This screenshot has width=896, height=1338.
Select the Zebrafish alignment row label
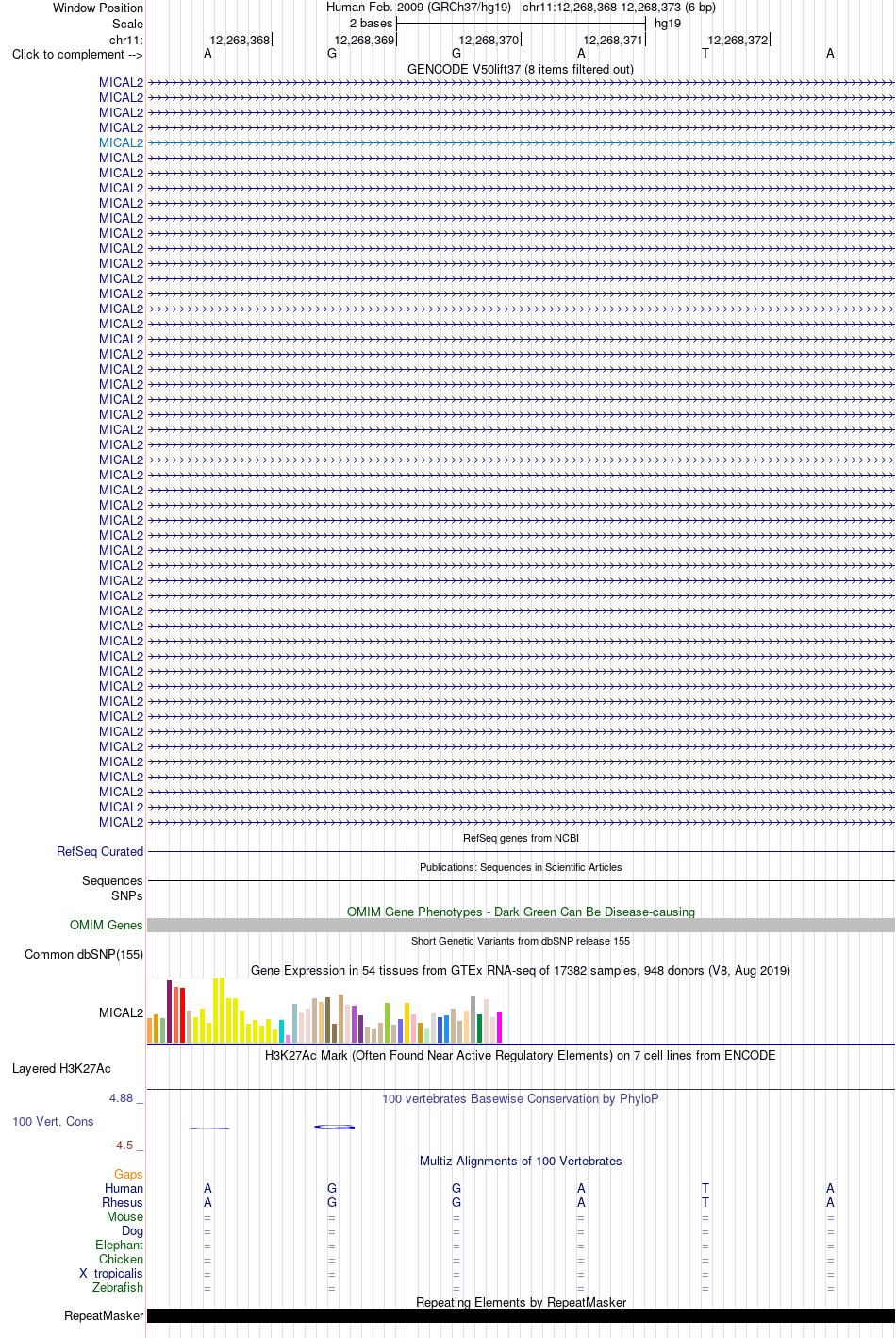118,1287
